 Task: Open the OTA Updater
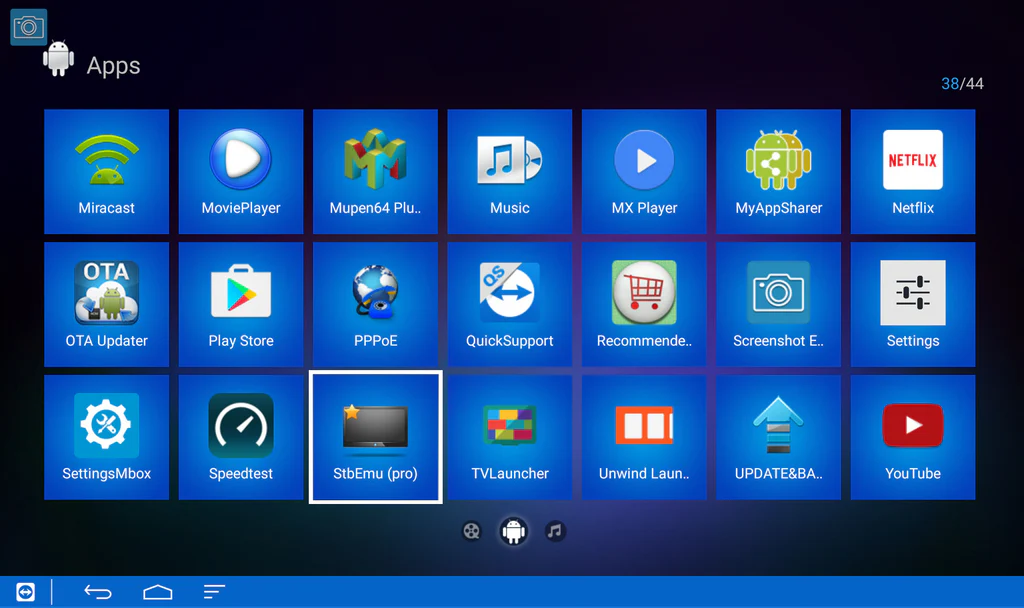click(x=106, y=303)
